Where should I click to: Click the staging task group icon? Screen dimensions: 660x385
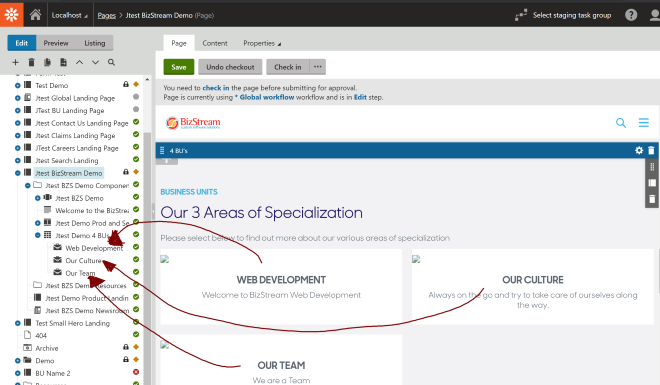point(521,16)
